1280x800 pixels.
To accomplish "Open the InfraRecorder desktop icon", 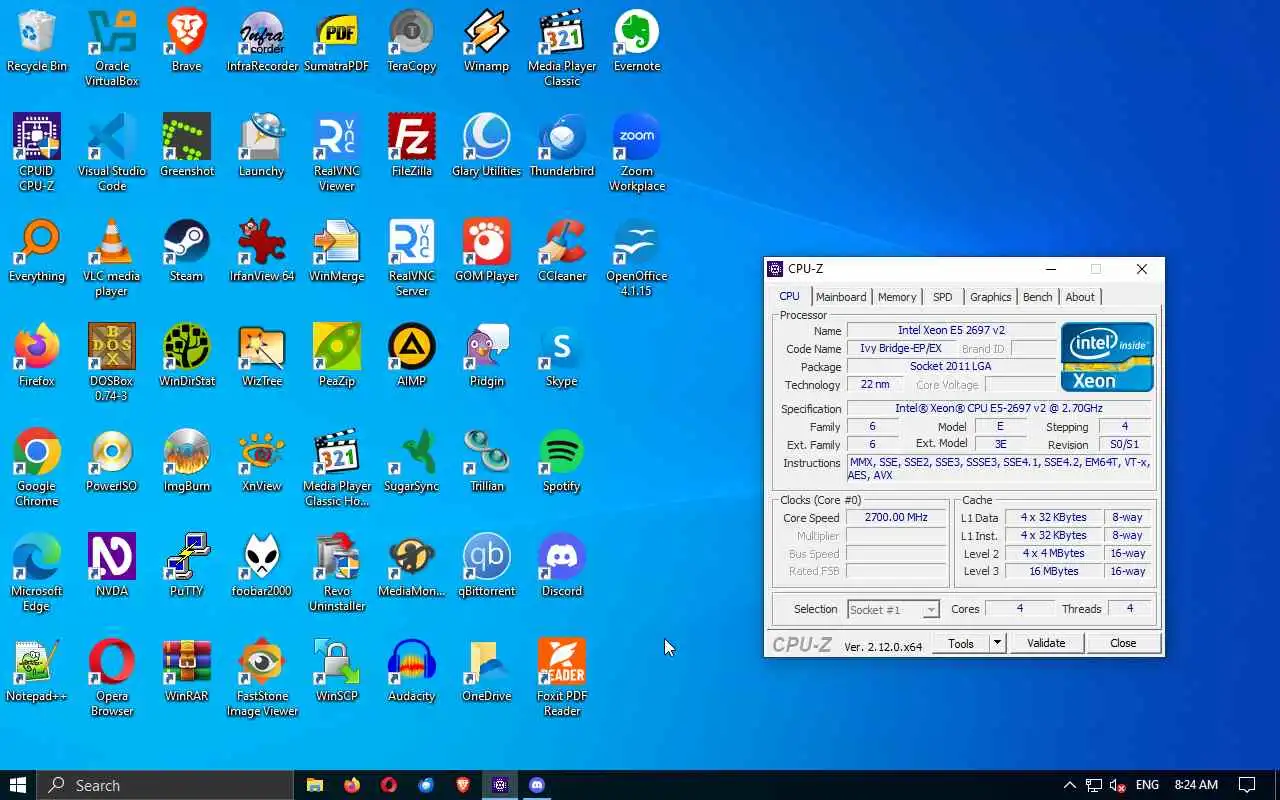I will click(x=262, y=40).
